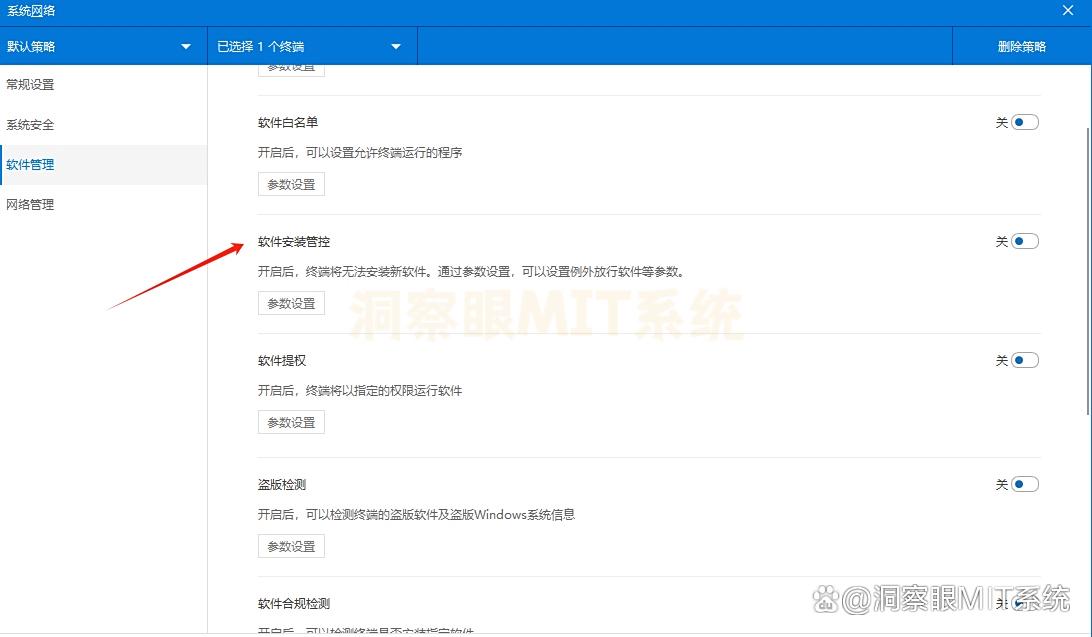
Task: Click 参数设置 under 软件白名单
Action: (291, 184)
